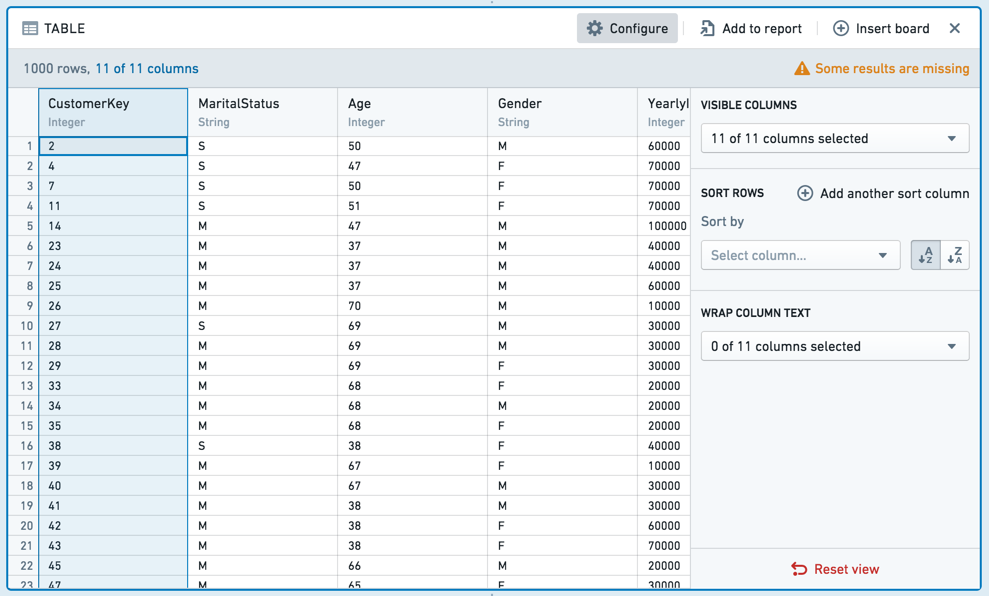Click the CustomerKey cell with value 38
Screen dimensions: 989x596
113,446
